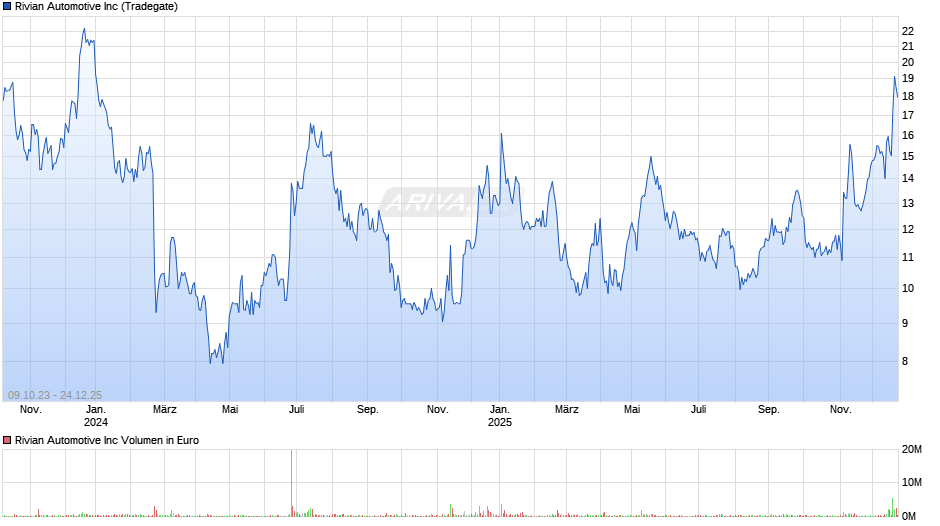This screenshot has width=940, height=526.
Task: Click the volume axis label 20M
Action: (912, 450)
